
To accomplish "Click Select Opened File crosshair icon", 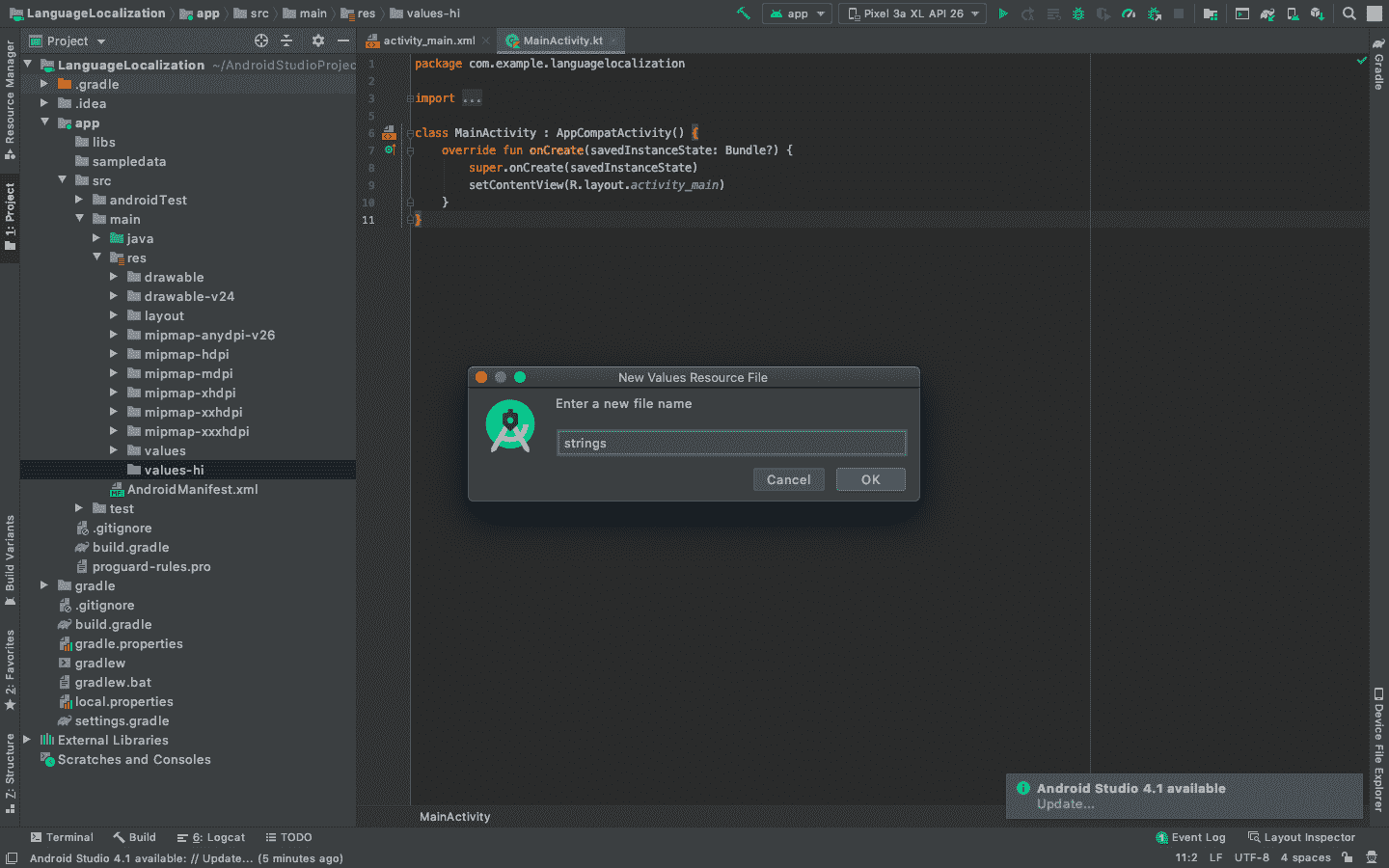I will [260, 41].
